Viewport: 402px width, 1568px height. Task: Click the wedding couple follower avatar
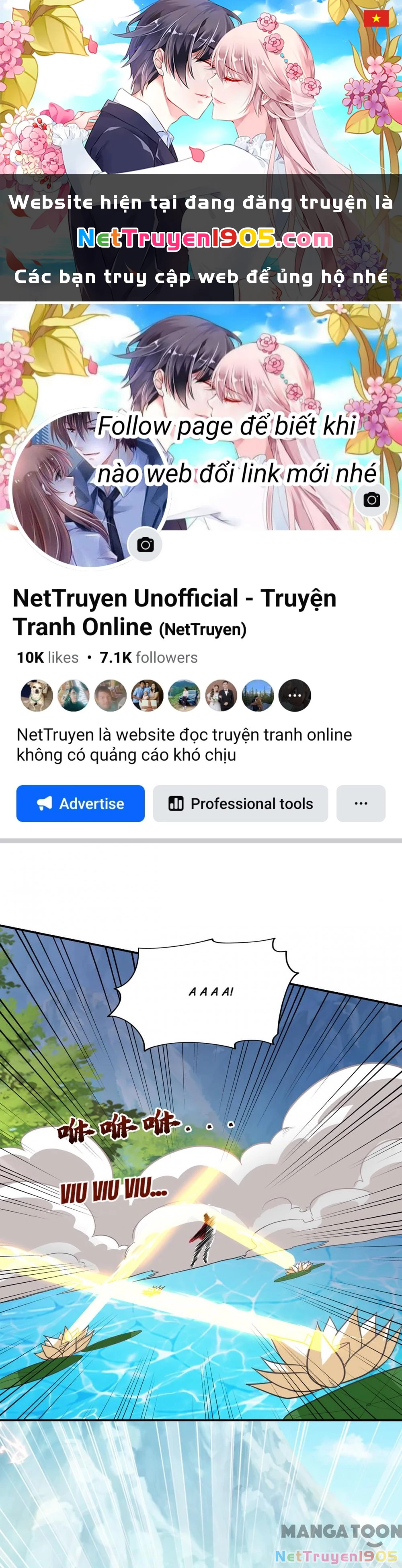(221, 695)
